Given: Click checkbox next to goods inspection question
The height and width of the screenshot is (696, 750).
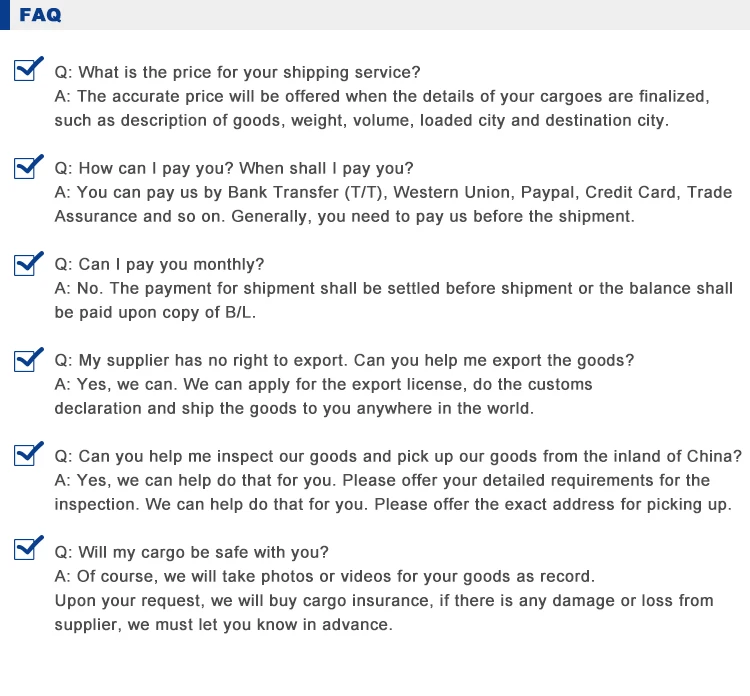Looking at the screenshot, I should pos(26,456).
